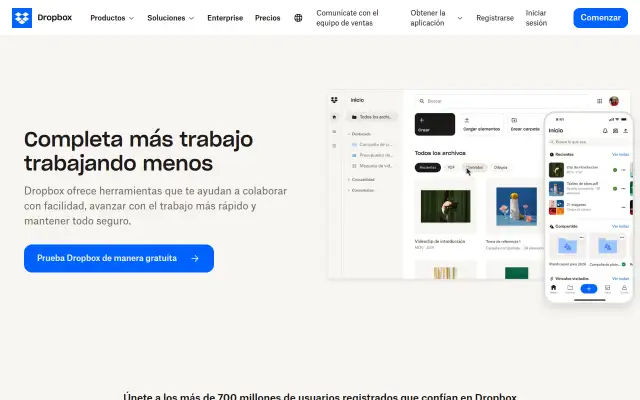The height and width of the screenshot is (400, 640).
Task: Open the blue vase image thumbnail
Action: coord(516,207)
